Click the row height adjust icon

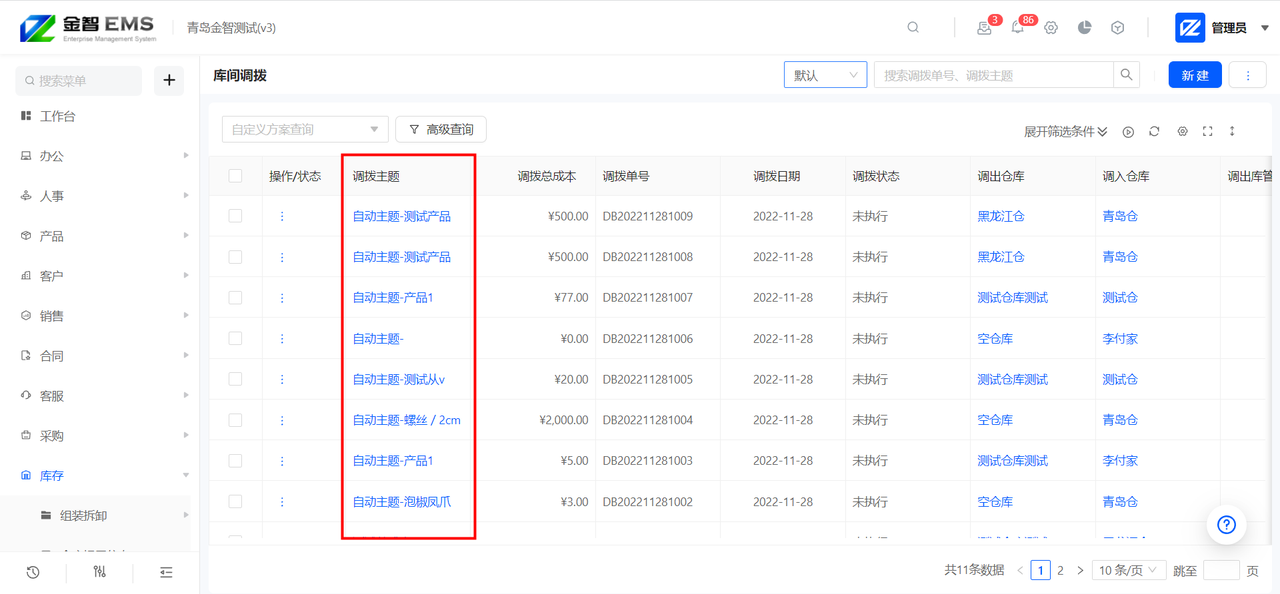[1232, 131]
